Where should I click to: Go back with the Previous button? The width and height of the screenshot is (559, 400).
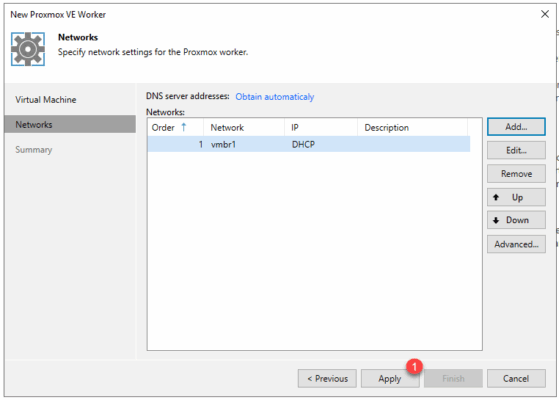(327, 378)
